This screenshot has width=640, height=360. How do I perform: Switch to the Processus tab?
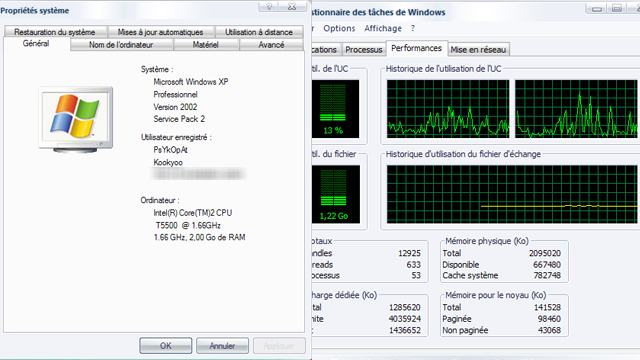(364, 50)
